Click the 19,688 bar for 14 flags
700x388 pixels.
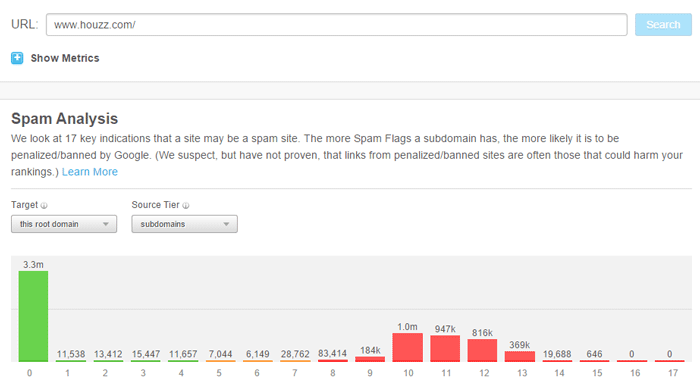tap(557, 361)
